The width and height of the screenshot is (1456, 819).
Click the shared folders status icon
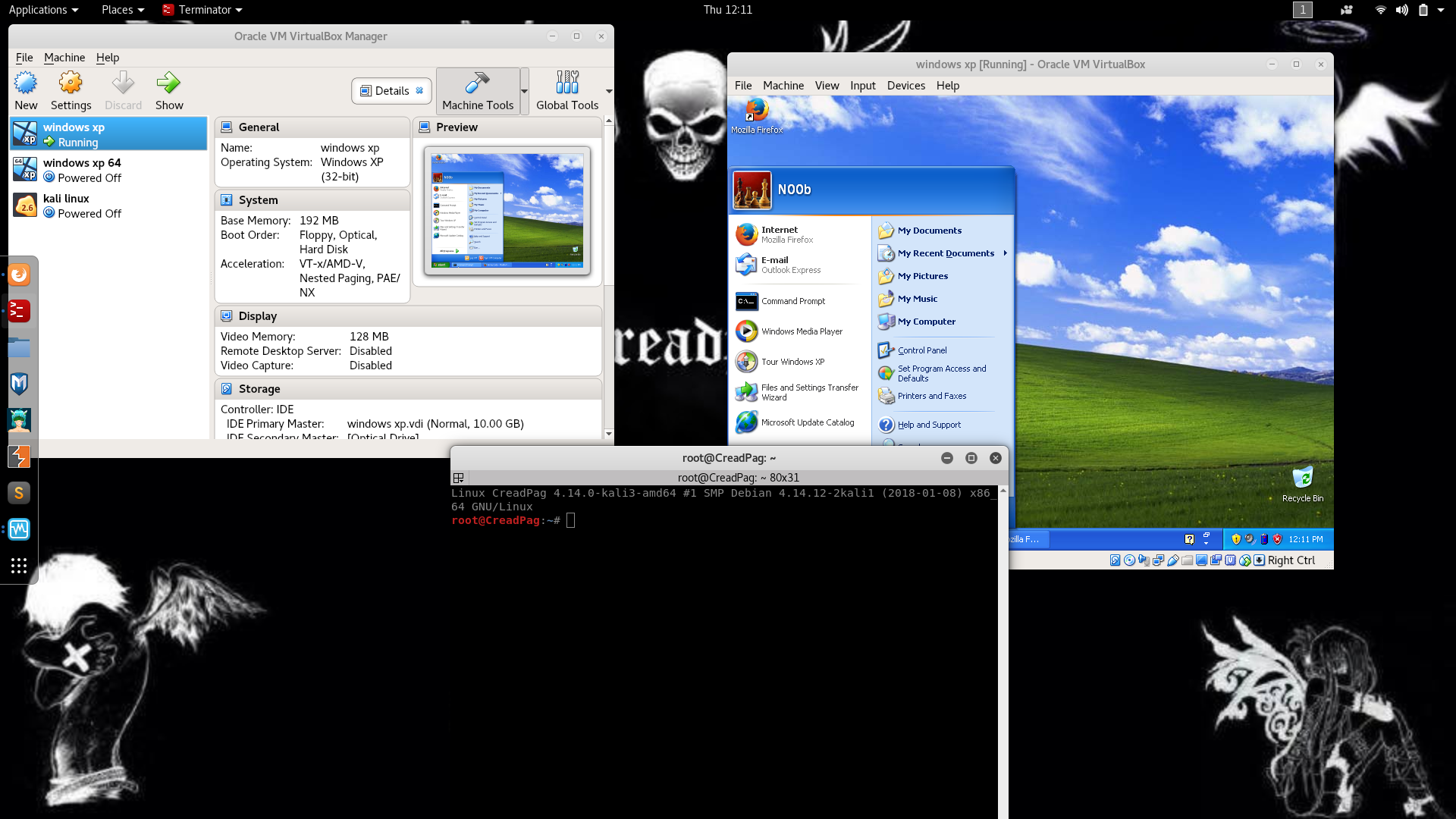pos(1188,560)
